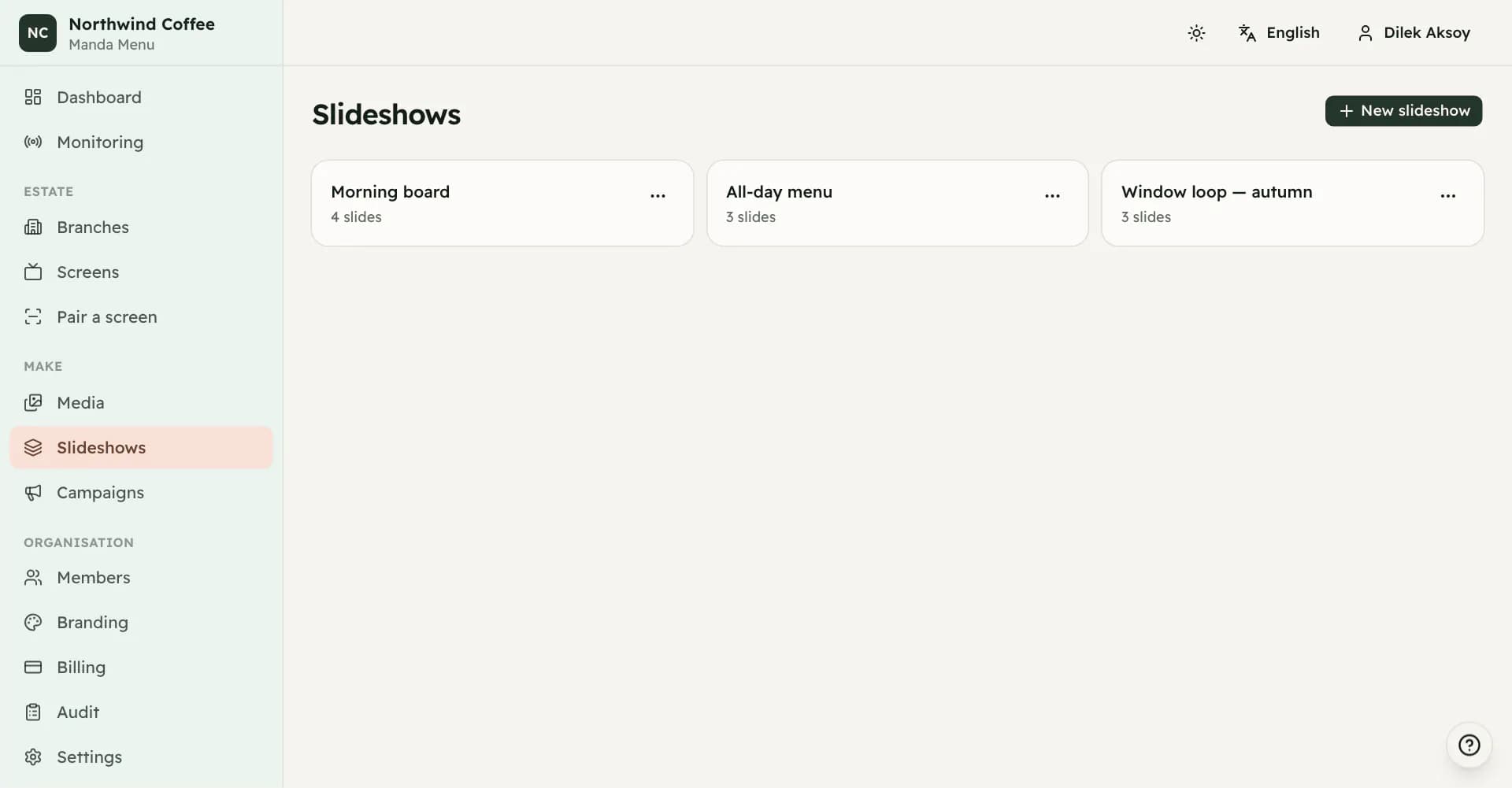1512x788 pixels.
Task: Click "3 slides" under Window loop — autumn
Action: pyautogui.click(x=1146, y=216)
